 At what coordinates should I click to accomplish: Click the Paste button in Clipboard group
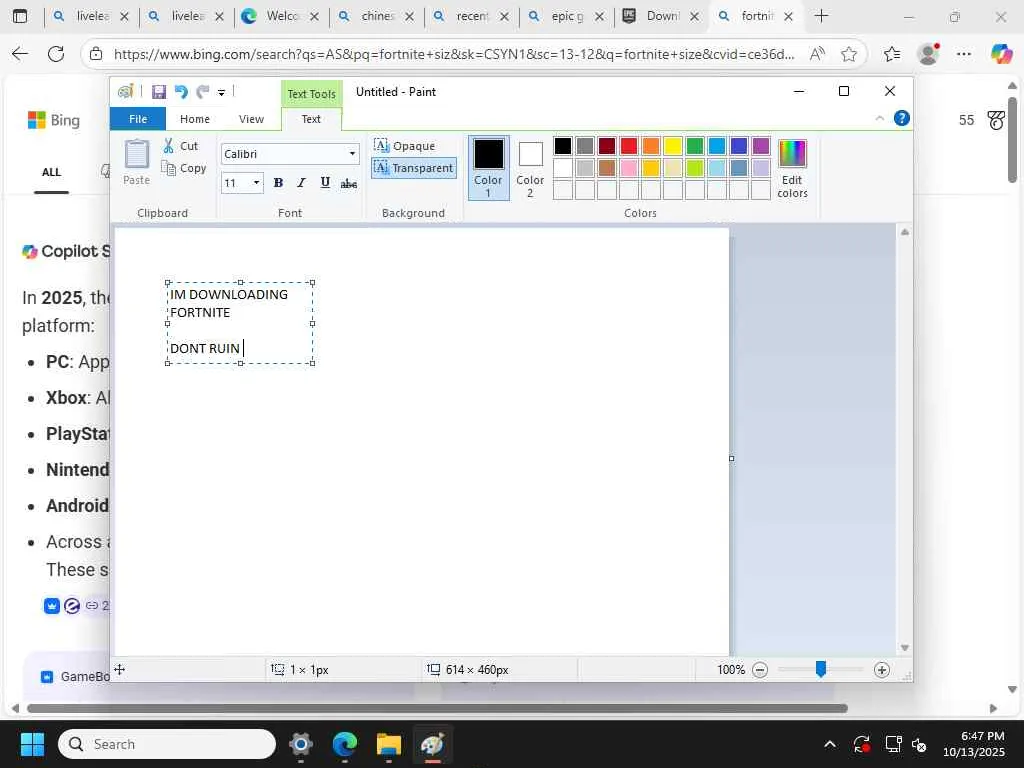point(136,163)
